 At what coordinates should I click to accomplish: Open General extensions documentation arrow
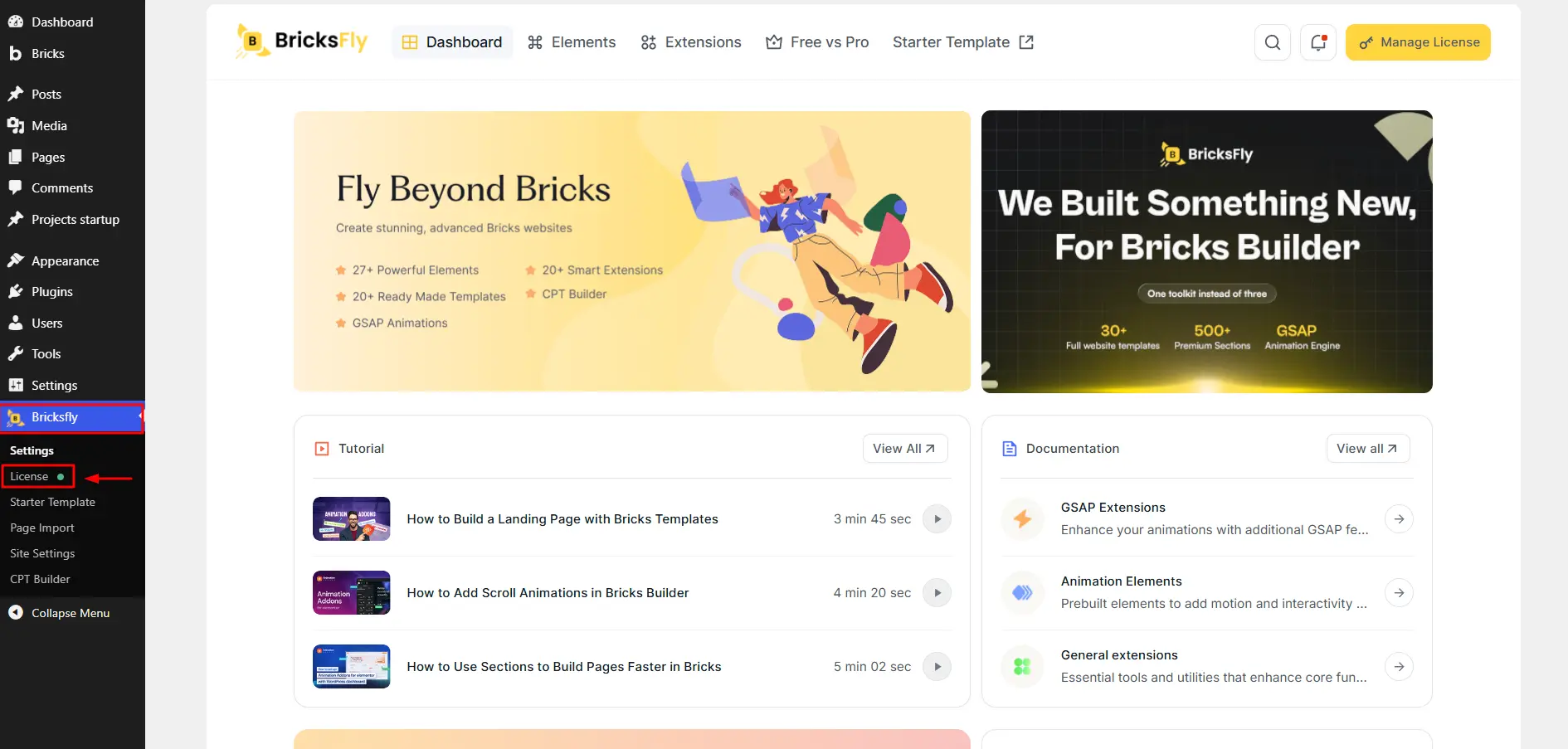pyautogui.click(x=1400, y=667)
